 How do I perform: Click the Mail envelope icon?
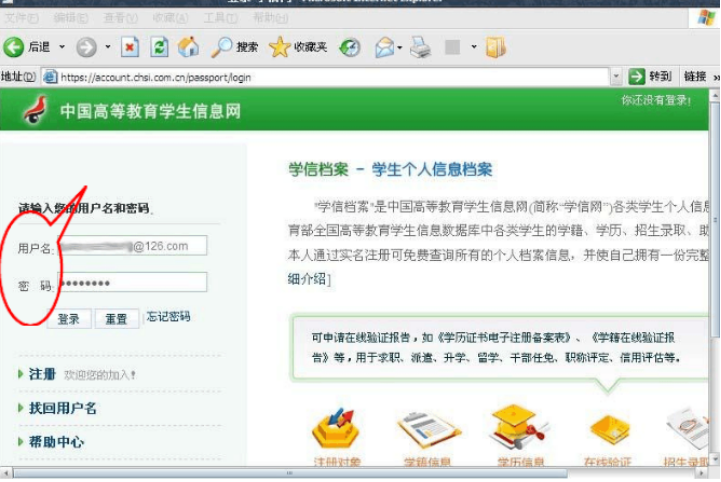click(x=384, y=47)
